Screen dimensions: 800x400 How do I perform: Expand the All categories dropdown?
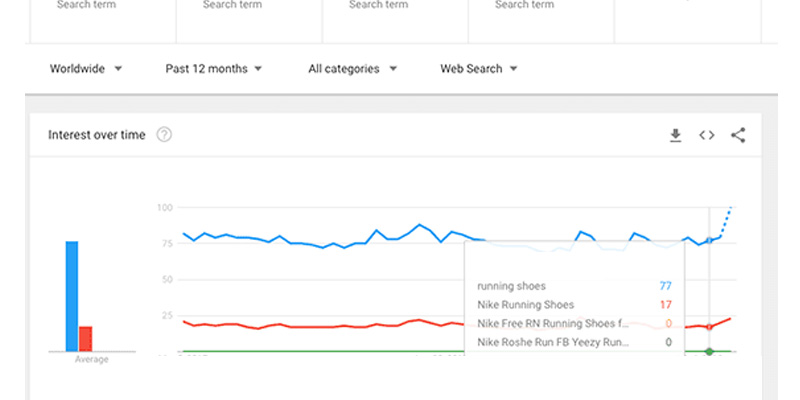coord(352,69)
